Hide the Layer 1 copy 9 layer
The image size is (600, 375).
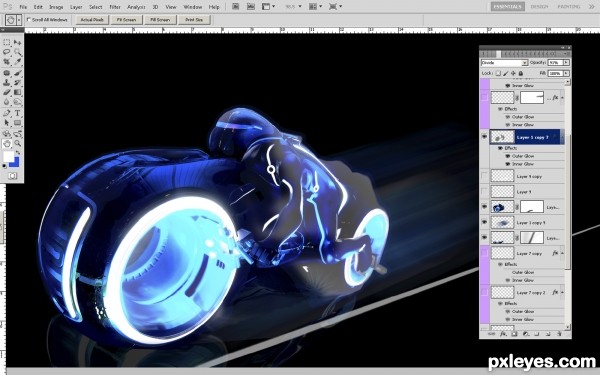(x=484, y=222)
